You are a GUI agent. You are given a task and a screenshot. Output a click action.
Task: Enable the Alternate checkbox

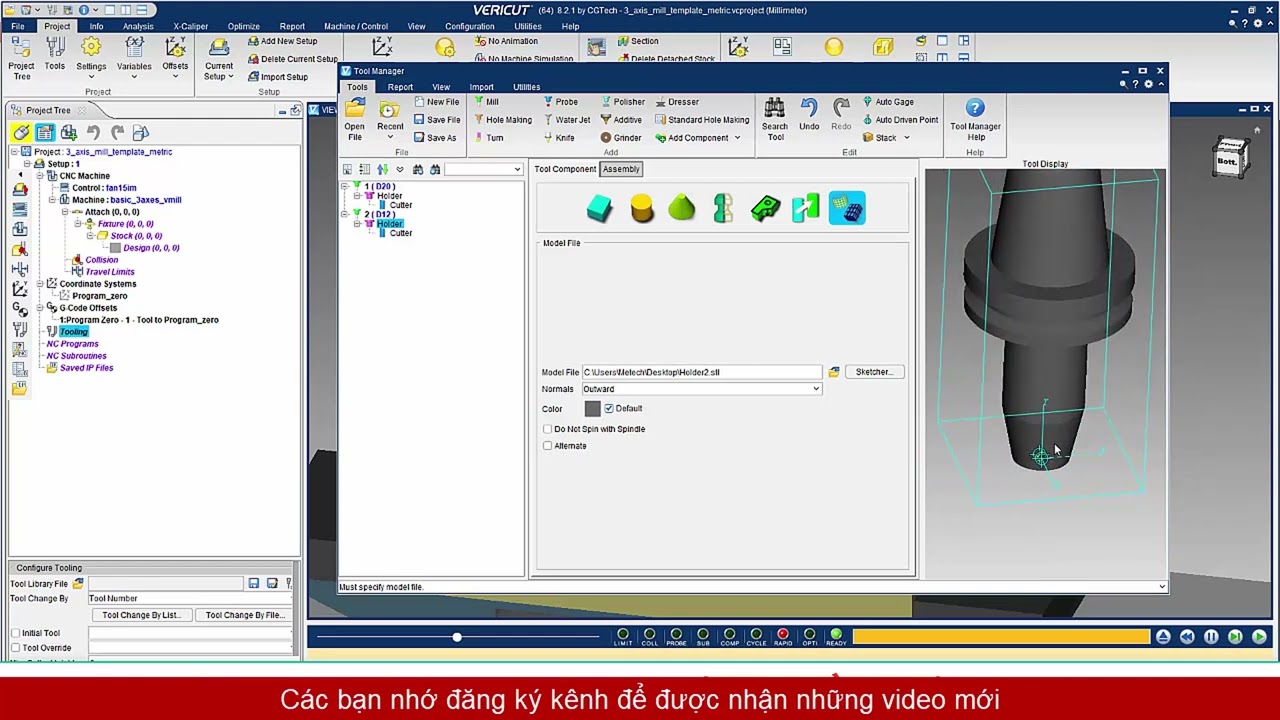pyautogui.click(x=547, y=446)
